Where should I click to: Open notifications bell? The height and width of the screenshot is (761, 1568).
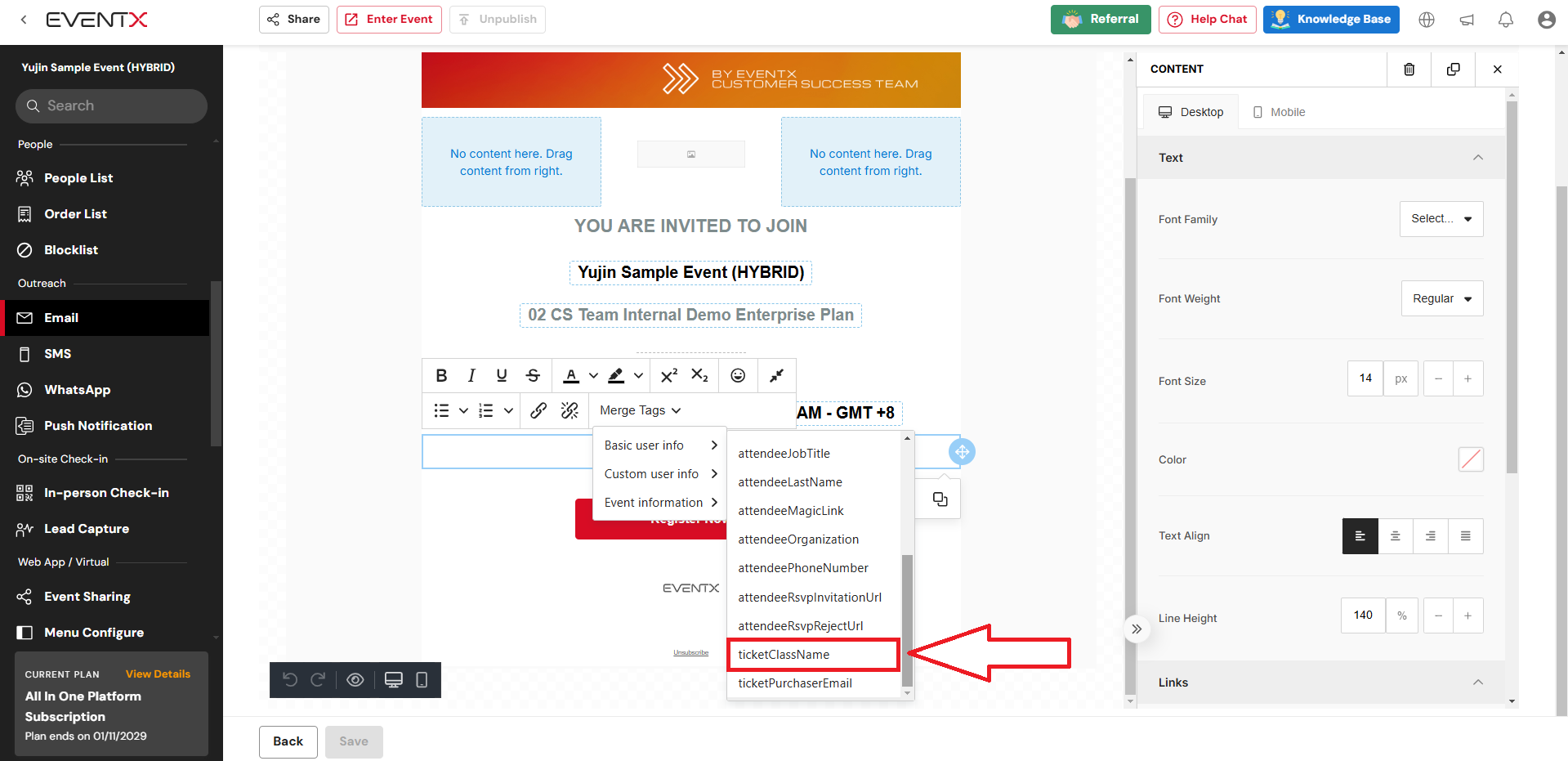(x=1506, y=20)
